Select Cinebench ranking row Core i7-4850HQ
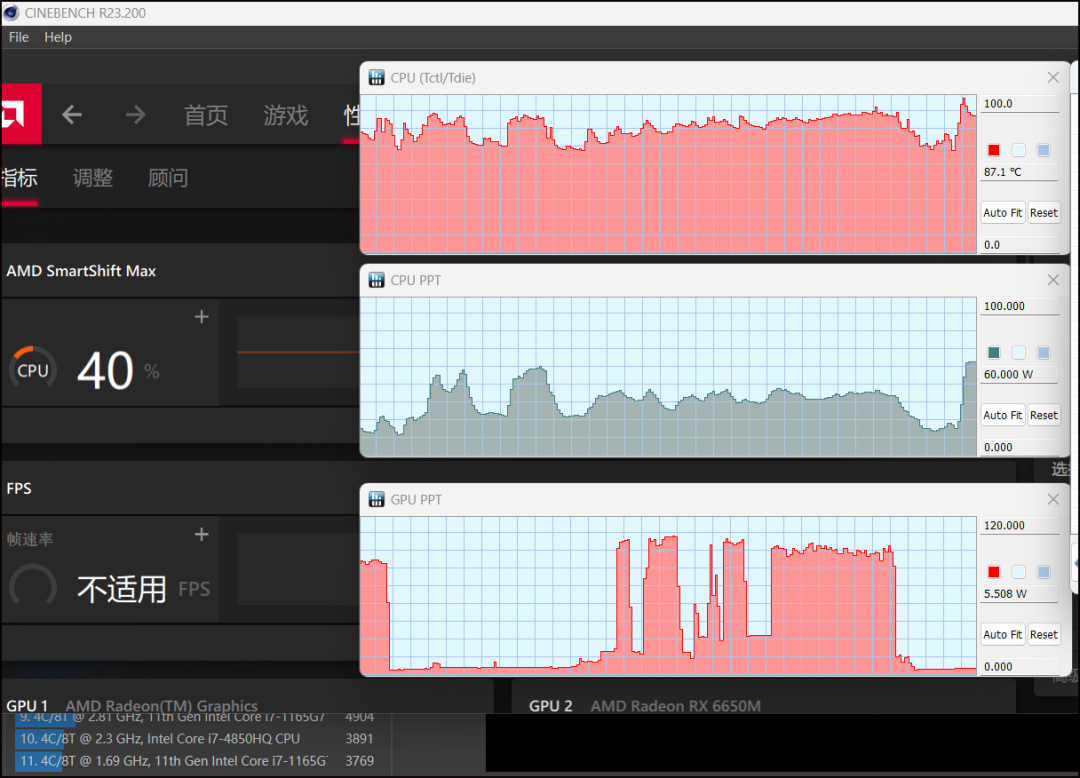This screenshot has width=1080, height=778. click(196, 739)
